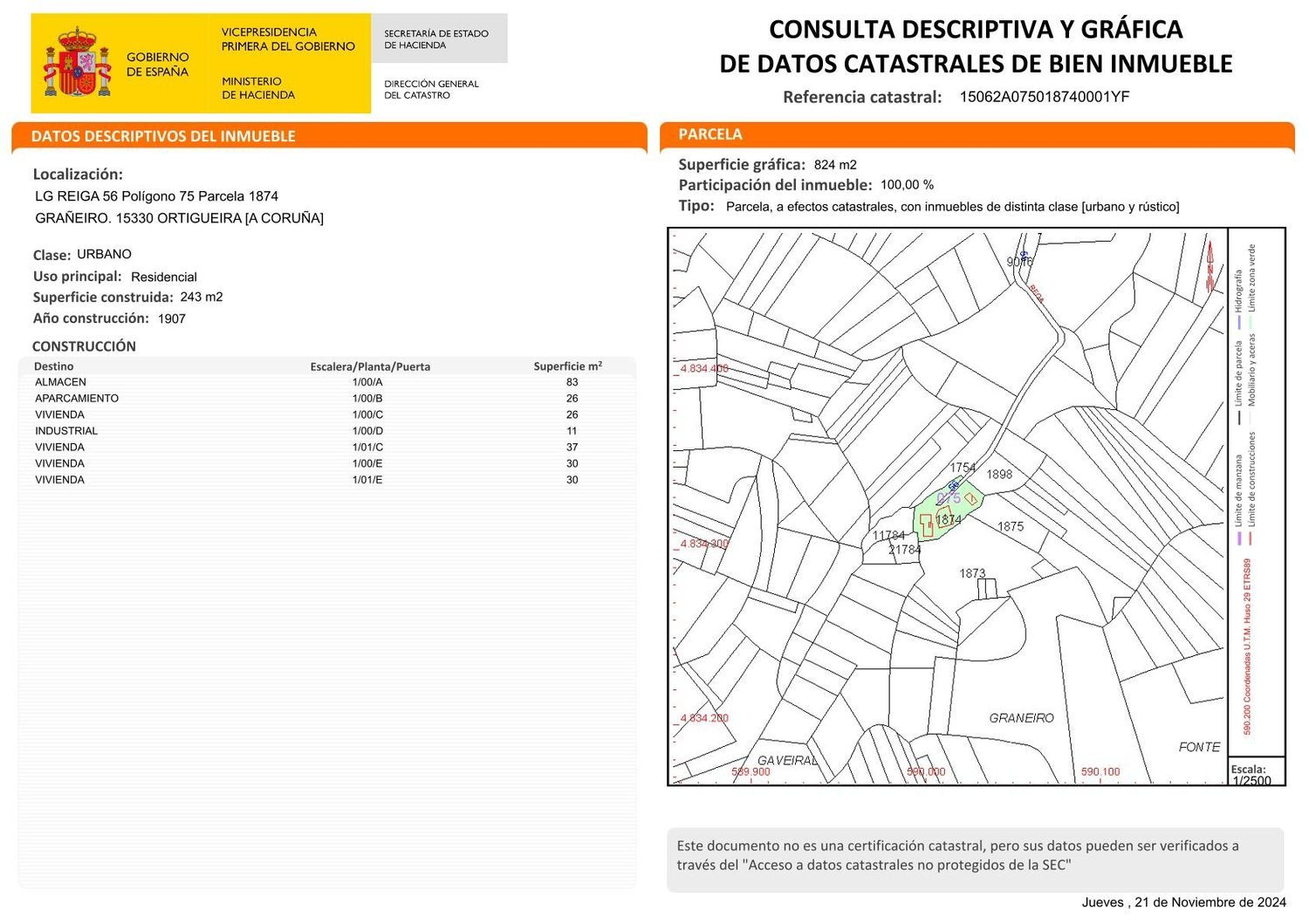Click the 'Este documento no es una certificación' notice
Screen dimensions: 1309x924
958,855
